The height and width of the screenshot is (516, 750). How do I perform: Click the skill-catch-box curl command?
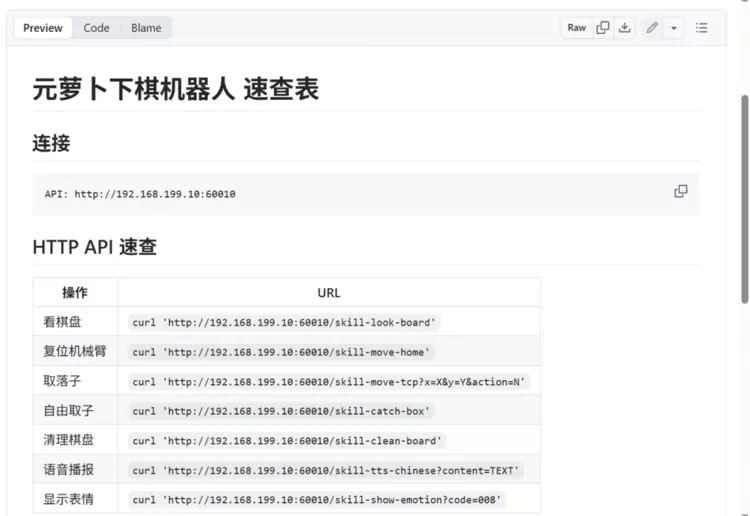pos(281,411)
